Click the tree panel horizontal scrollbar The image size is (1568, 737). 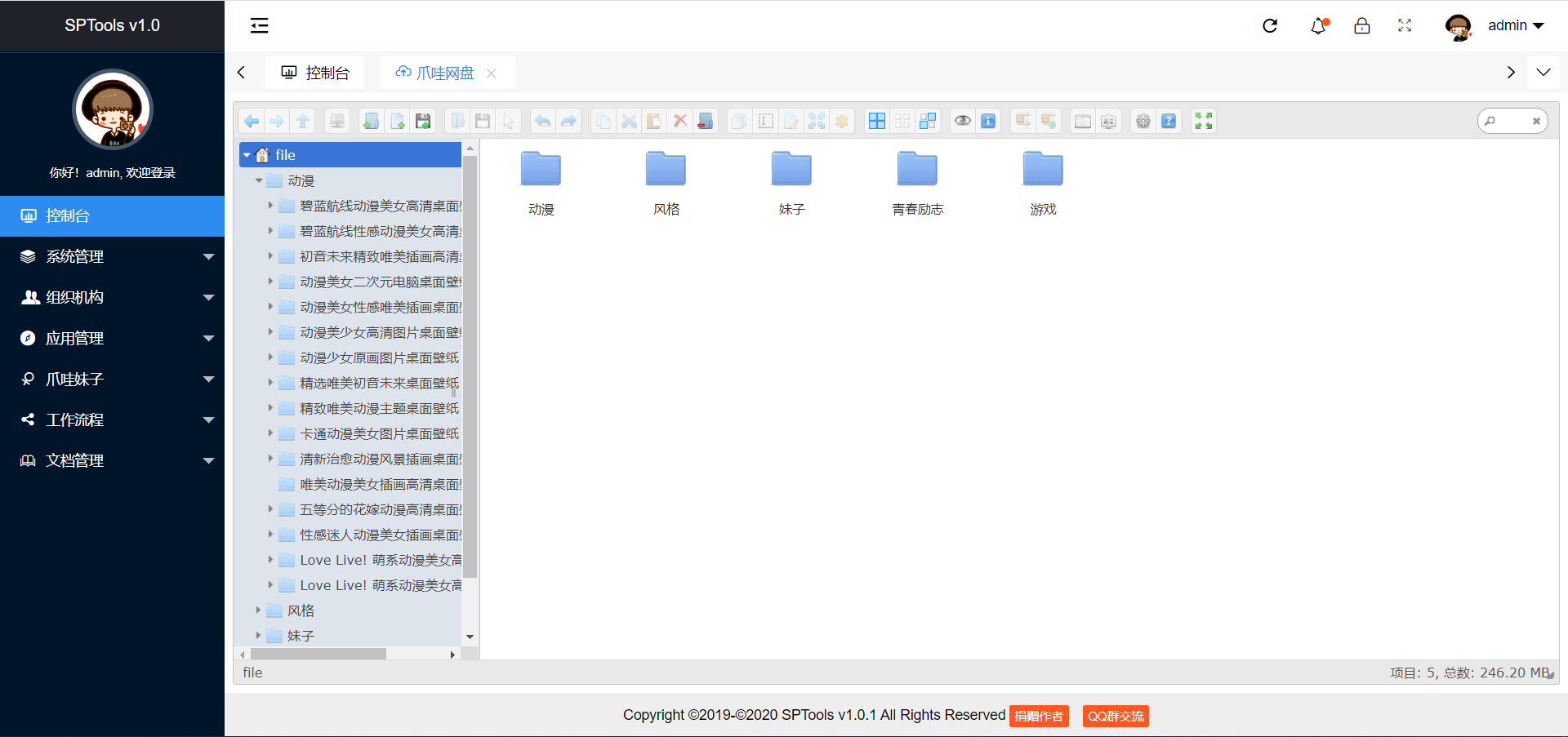coord(318,655)
